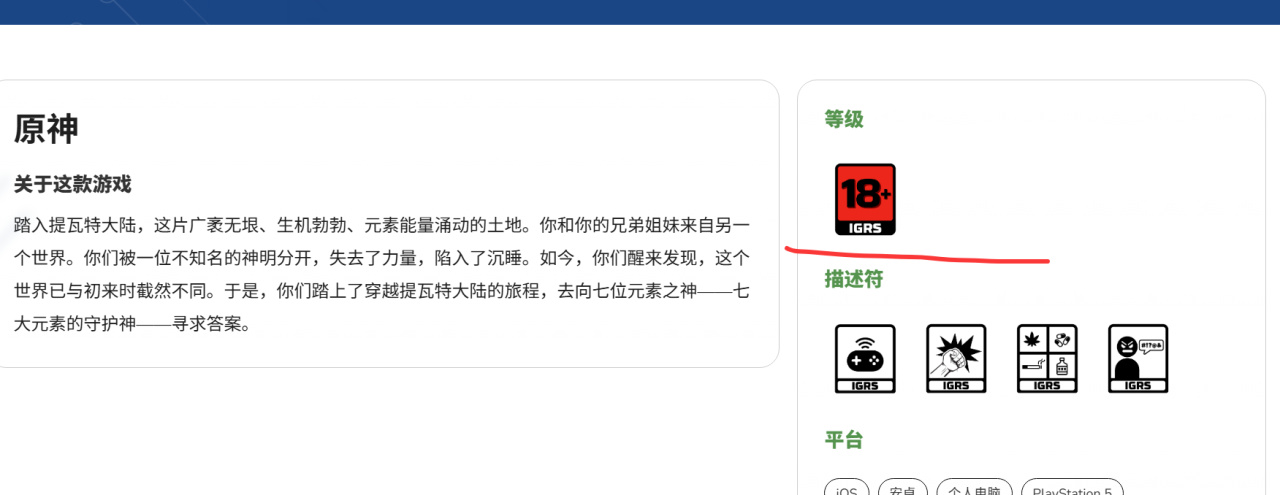Choose the 安卓 platform tag
1280x495 pixels.
[x=903, y=488]
